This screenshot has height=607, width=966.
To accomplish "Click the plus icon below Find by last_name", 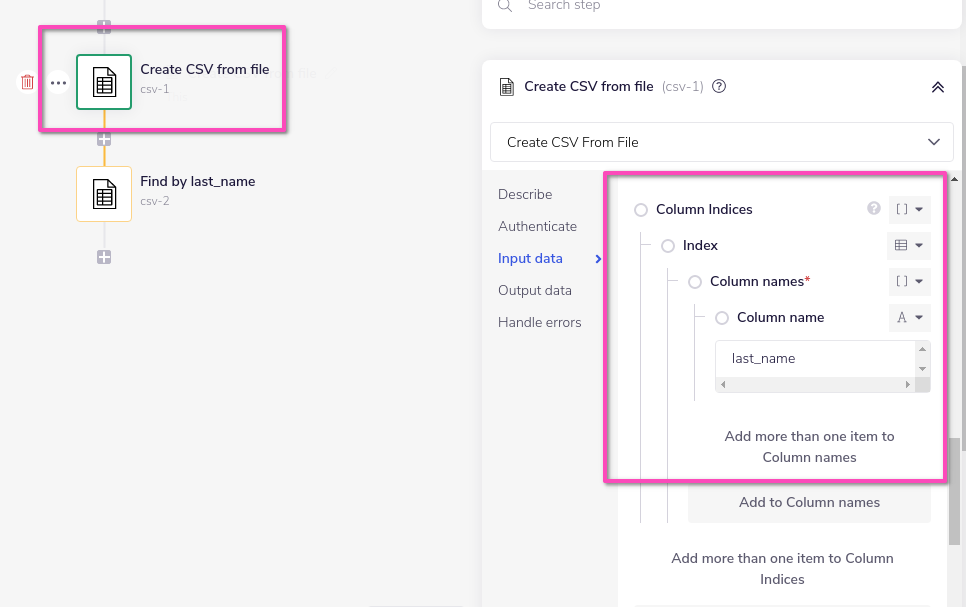I will pos(103,256).
